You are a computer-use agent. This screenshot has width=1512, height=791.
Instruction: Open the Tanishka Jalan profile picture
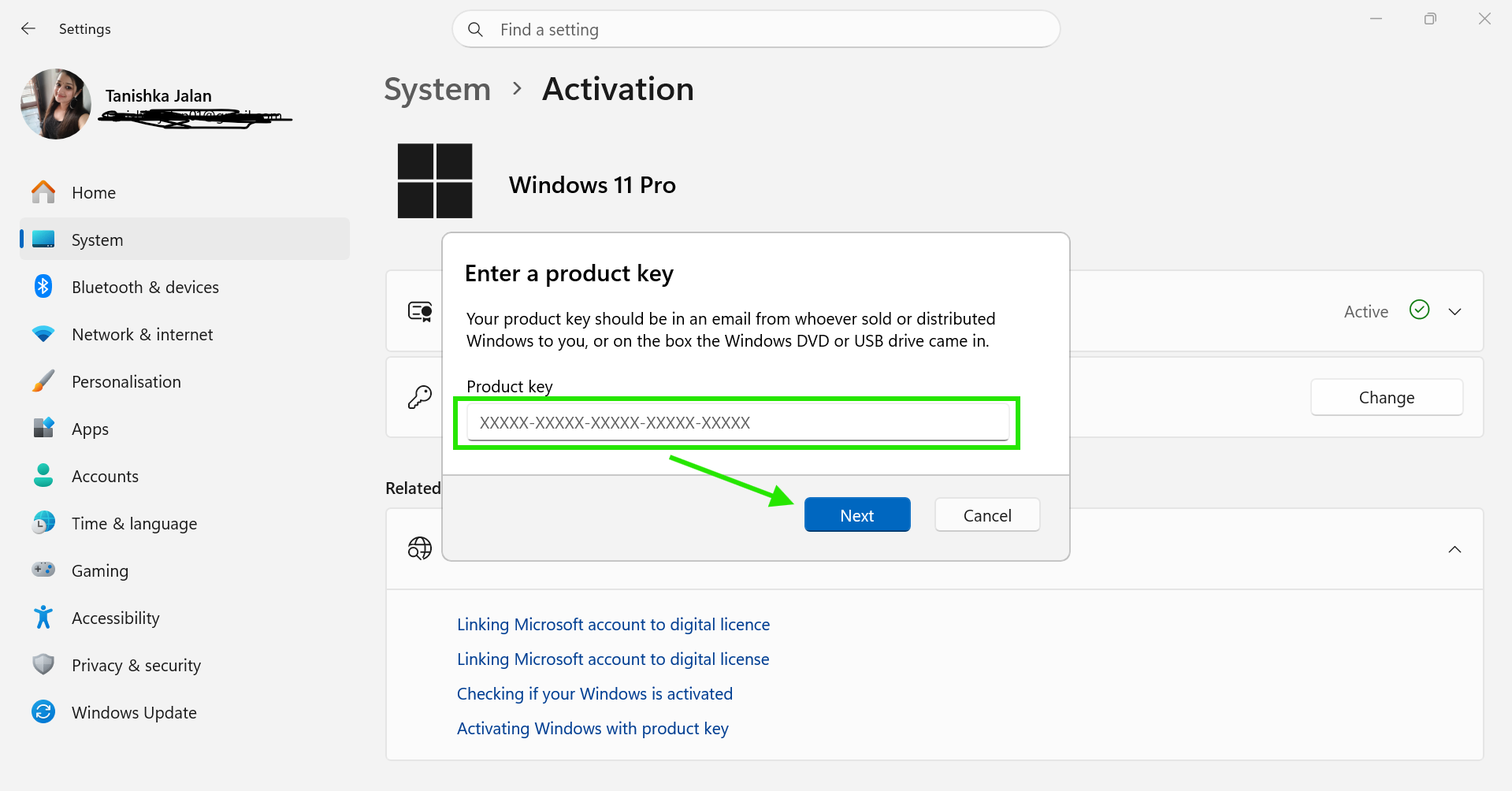56,104
